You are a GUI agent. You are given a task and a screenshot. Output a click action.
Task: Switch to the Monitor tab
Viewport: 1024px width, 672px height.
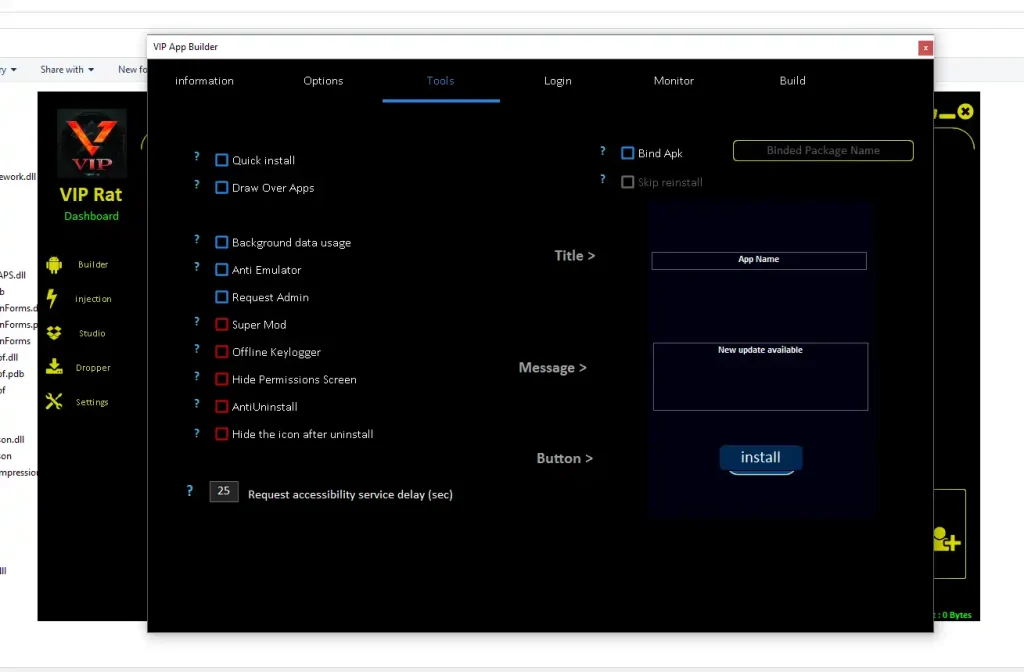coord(673,81)
